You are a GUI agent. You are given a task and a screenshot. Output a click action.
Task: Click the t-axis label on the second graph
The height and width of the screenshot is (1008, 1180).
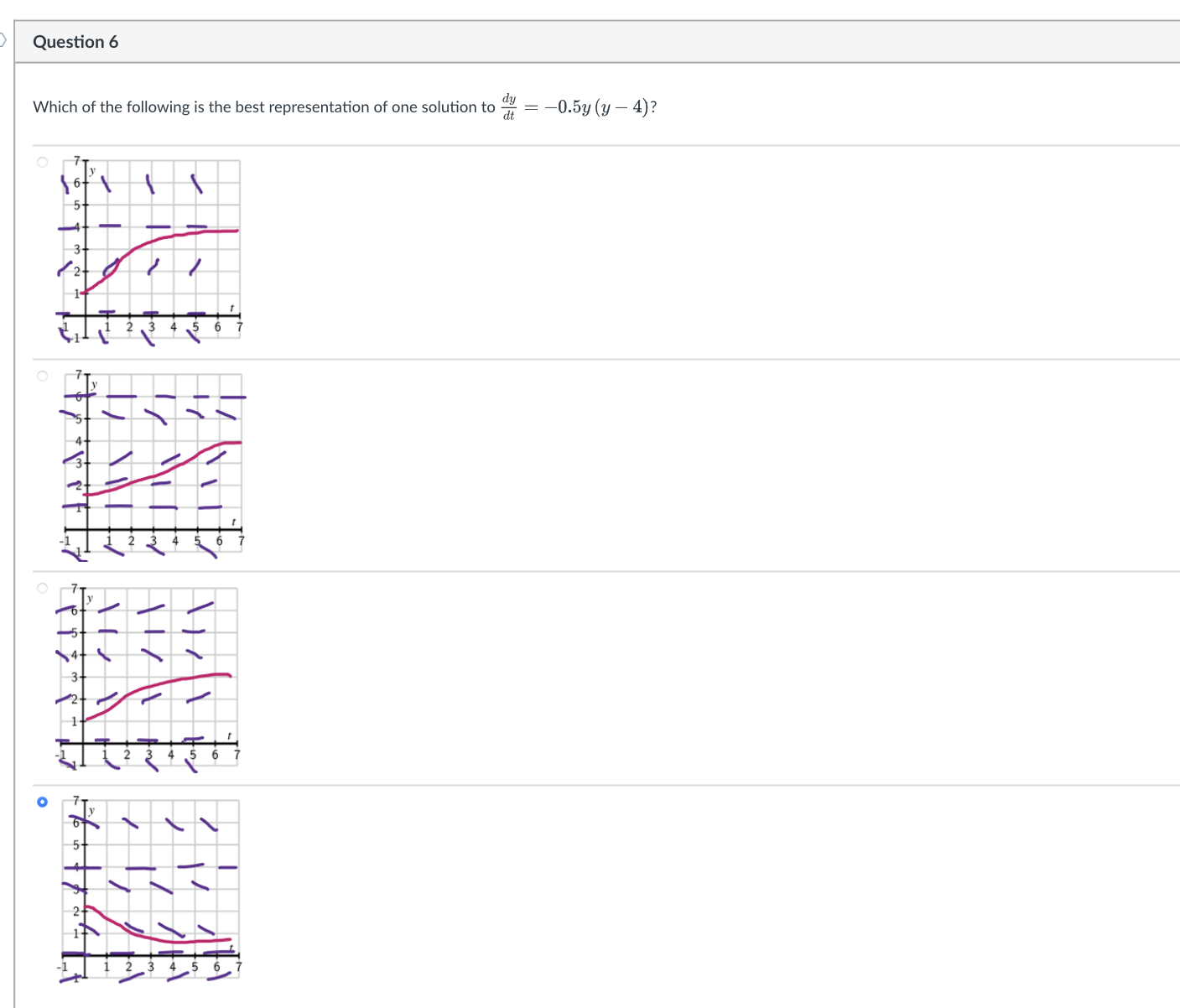(x=233, y=522)
